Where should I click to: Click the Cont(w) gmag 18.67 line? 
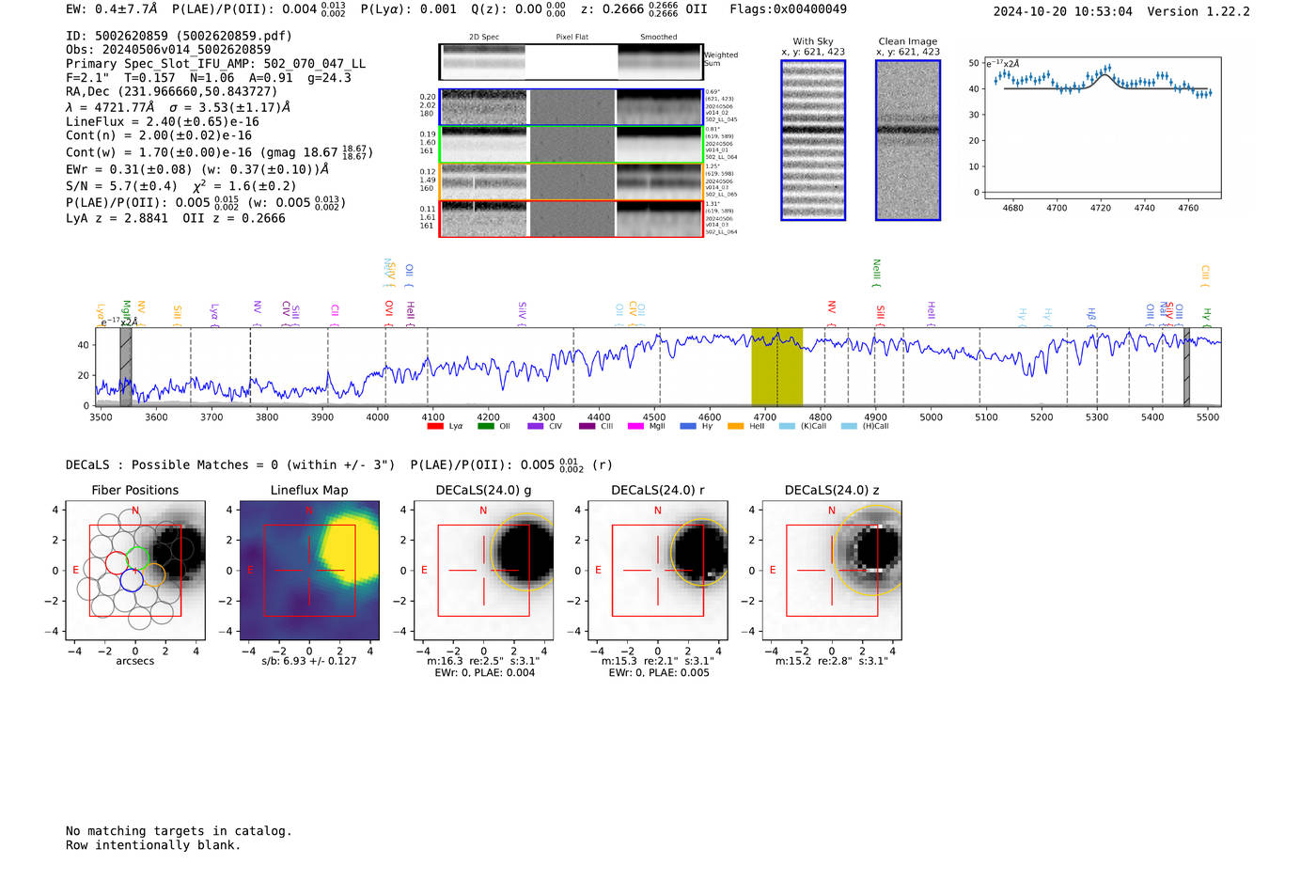coord(219,152)
